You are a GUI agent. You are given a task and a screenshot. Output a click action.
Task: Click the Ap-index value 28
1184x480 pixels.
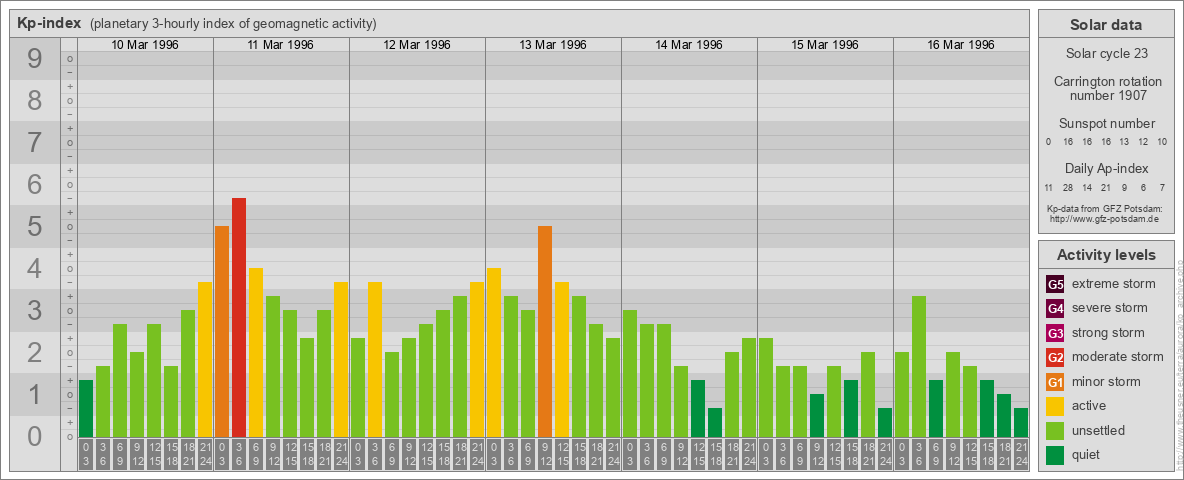tap(1068, 187)
